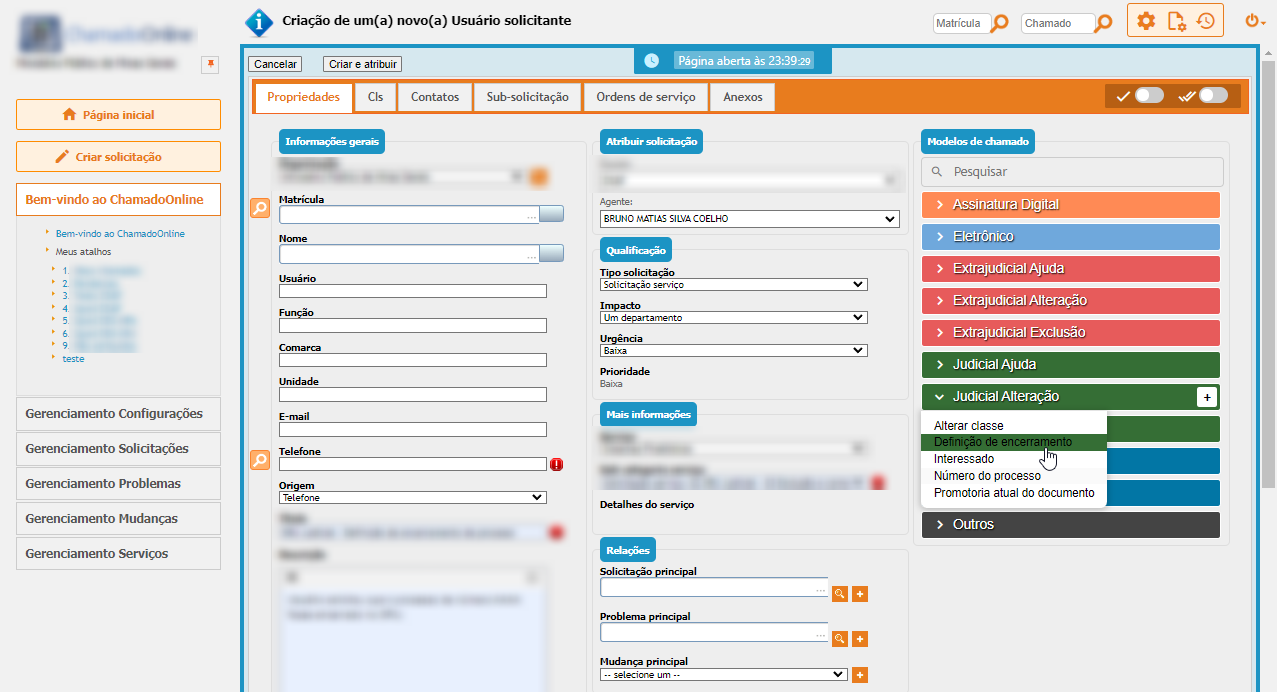
Task: Open the Tipo solicitação dropdown
Action: (733, 285)
